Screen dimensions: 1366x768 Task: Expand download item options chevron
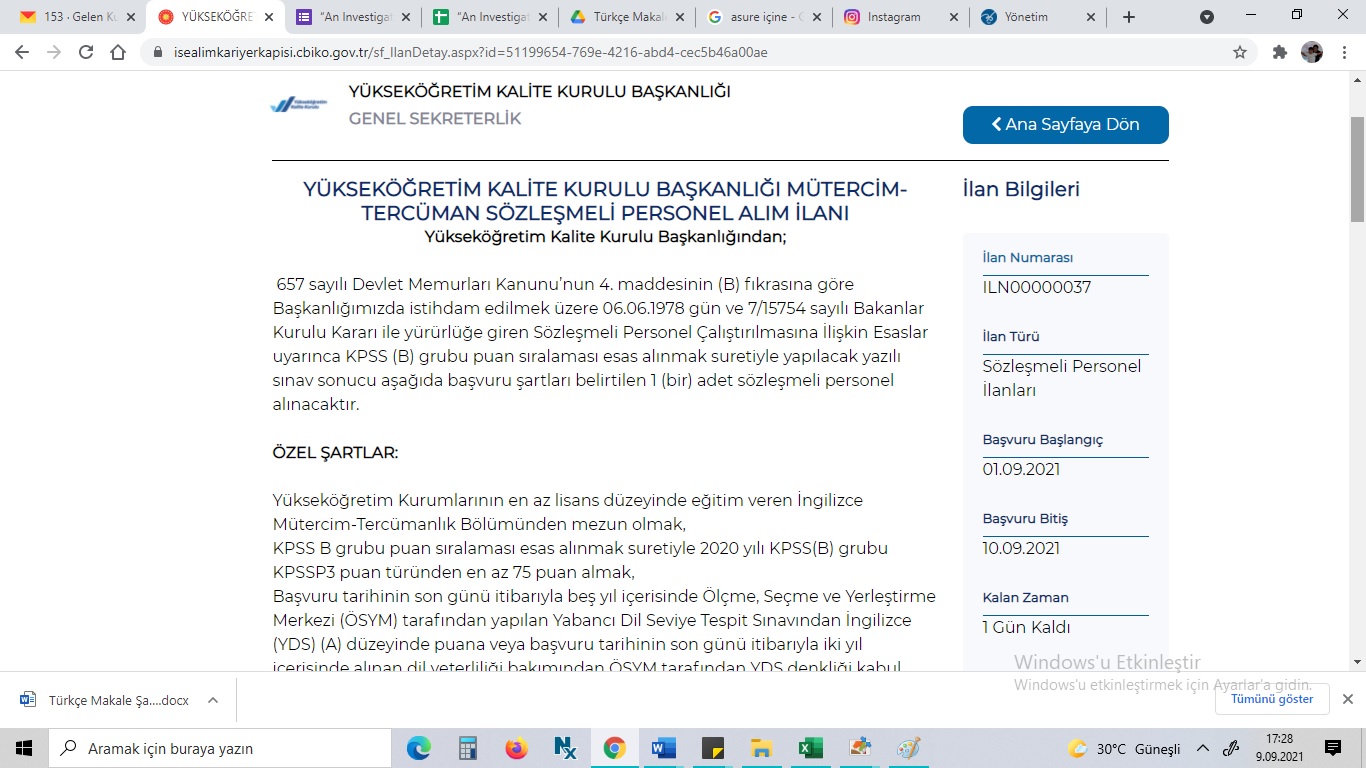point(213,700)
